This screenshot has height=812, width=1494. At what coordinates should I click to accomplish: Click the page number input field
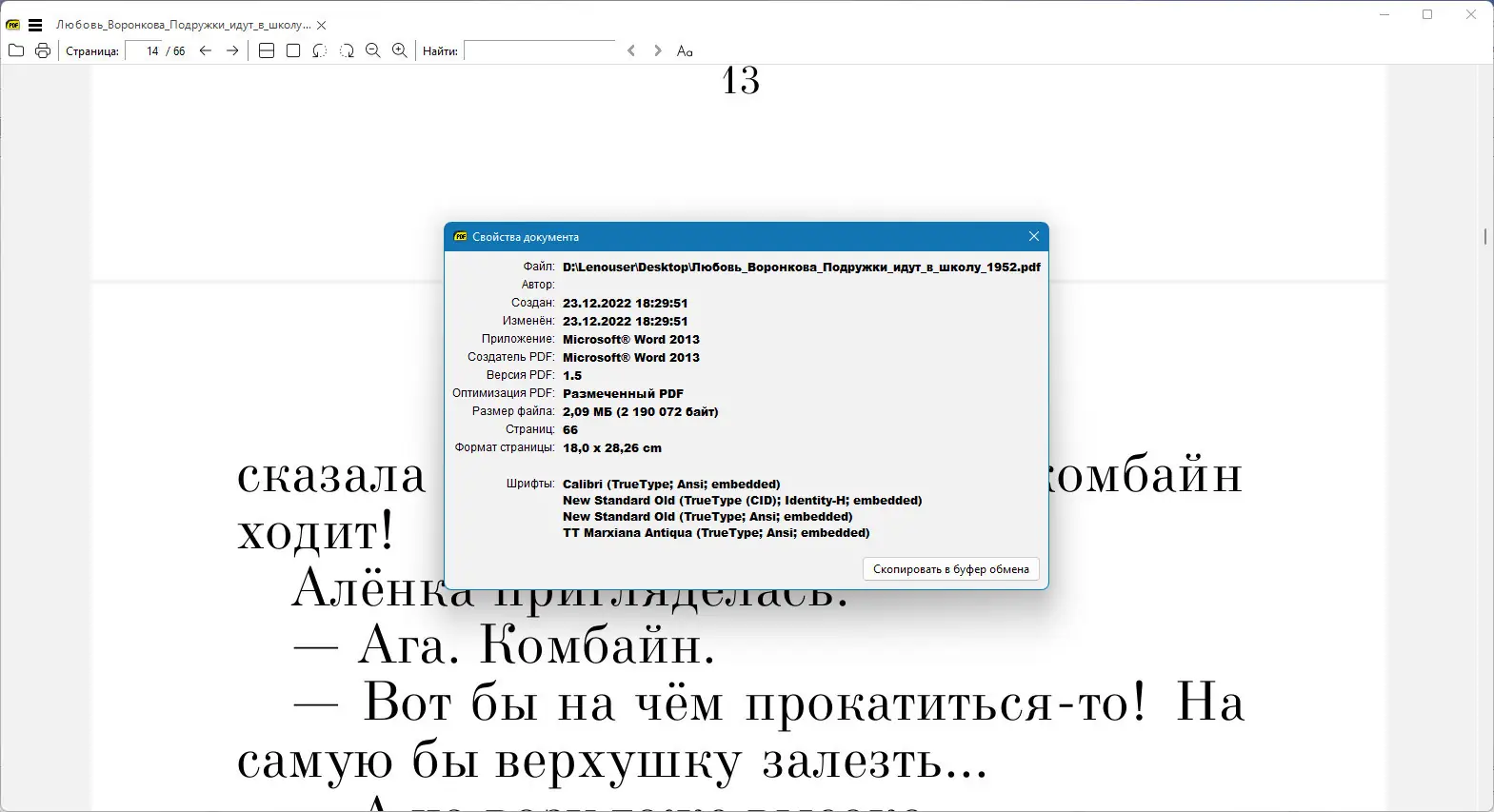[x=145, y=50]
